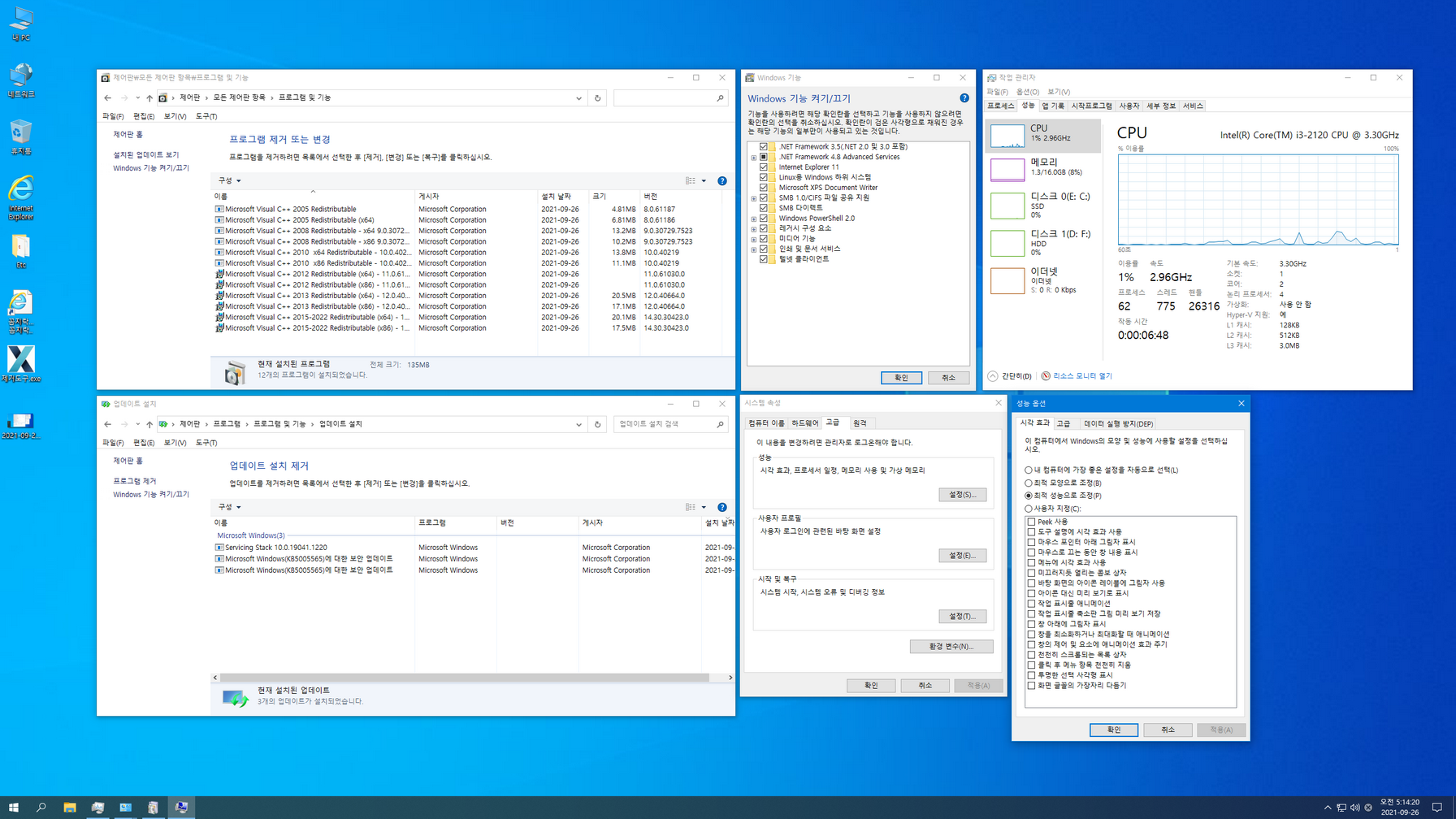The width and height of the screenshot is (1456, 819).
Task: Refresh the Installed Updates address bar
Action: (x=597, y=424)
